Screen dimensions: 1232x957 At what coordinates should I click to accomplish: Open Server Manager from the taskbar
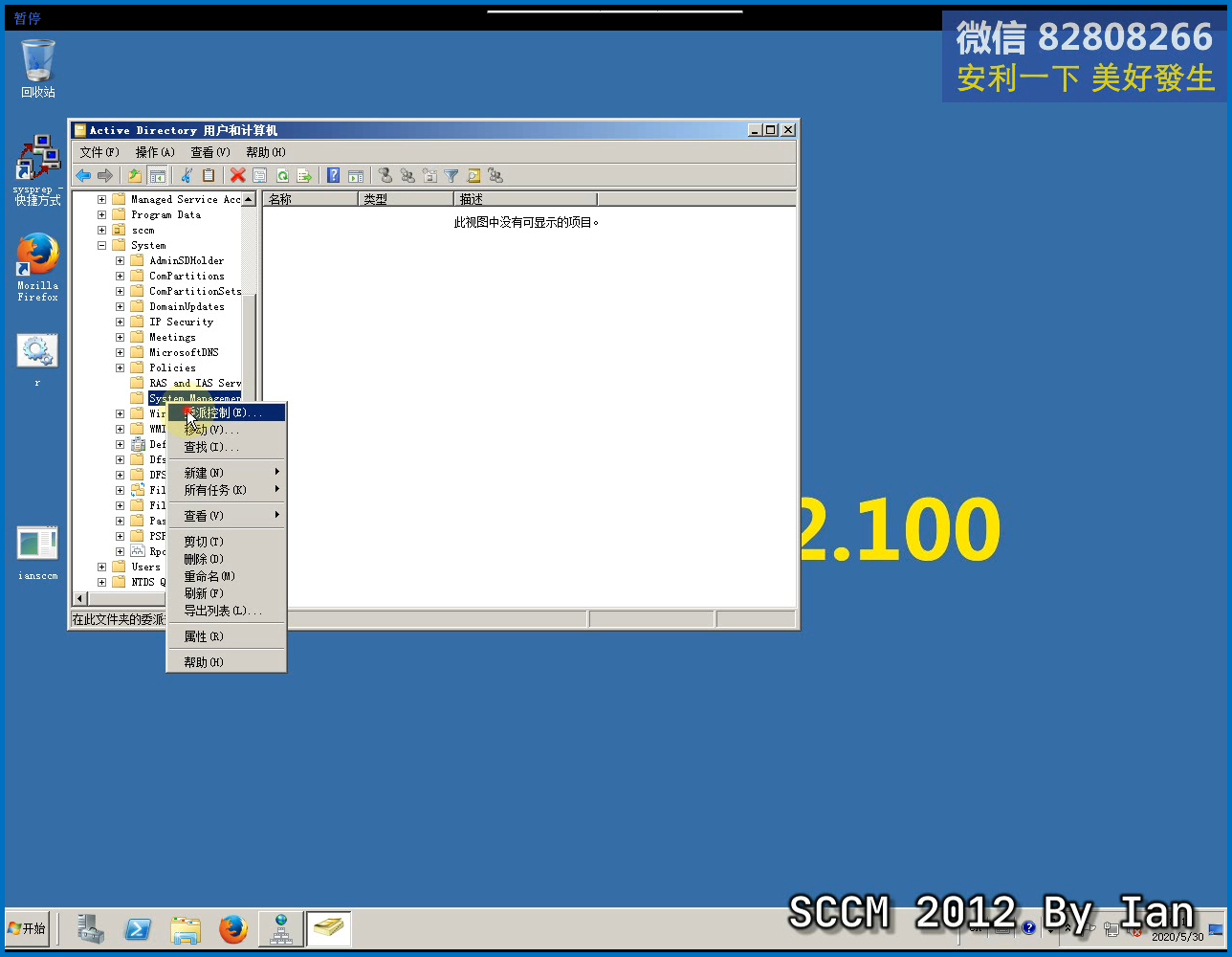pos(91,929)
